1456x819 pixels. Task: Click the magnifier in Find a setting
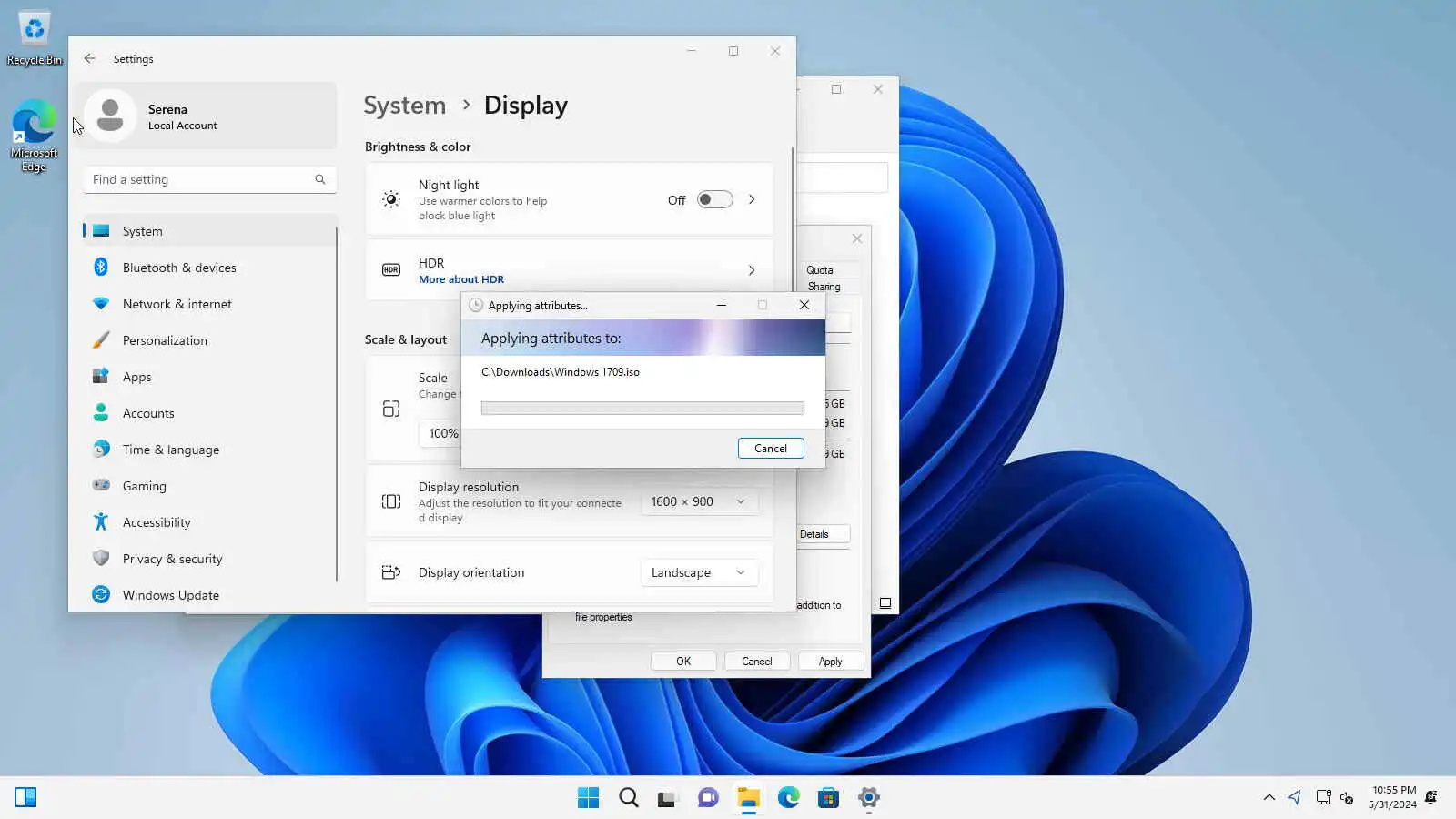tap(320, 179)
